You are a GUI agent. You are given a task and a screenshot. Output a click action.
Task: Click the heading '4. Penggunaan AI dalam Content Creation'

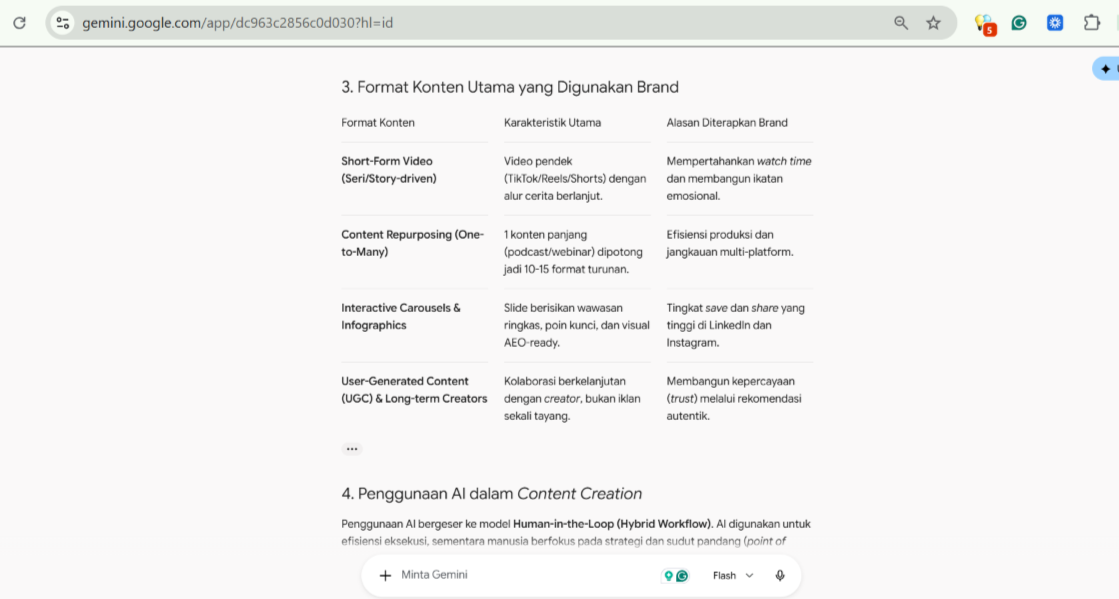coord(492,494)
